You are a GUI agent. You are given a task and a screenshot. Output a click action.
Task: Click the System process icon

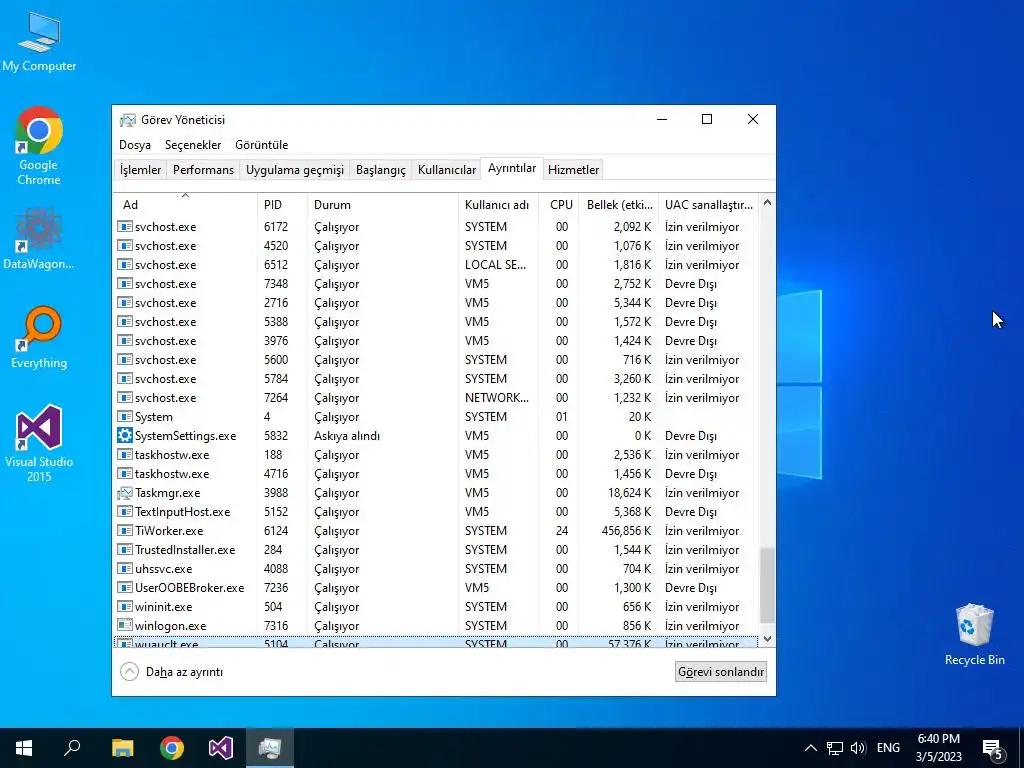click(125, 416)
